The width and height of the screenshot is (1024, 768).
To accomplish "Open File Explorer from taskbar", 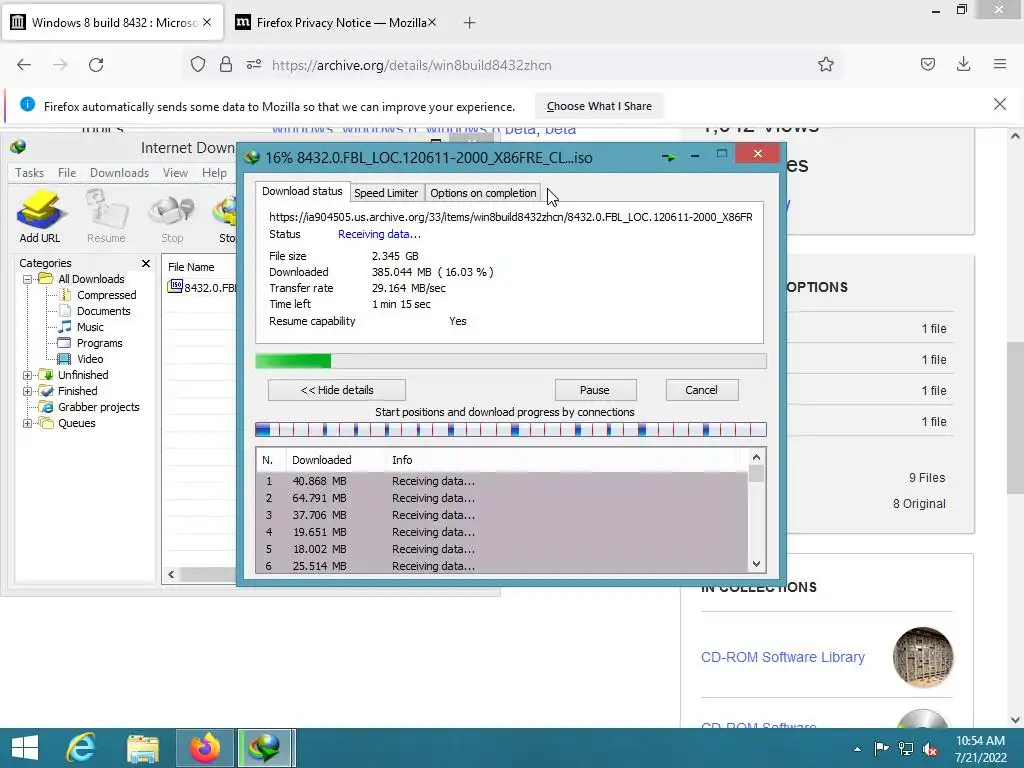I will point(142,748).
